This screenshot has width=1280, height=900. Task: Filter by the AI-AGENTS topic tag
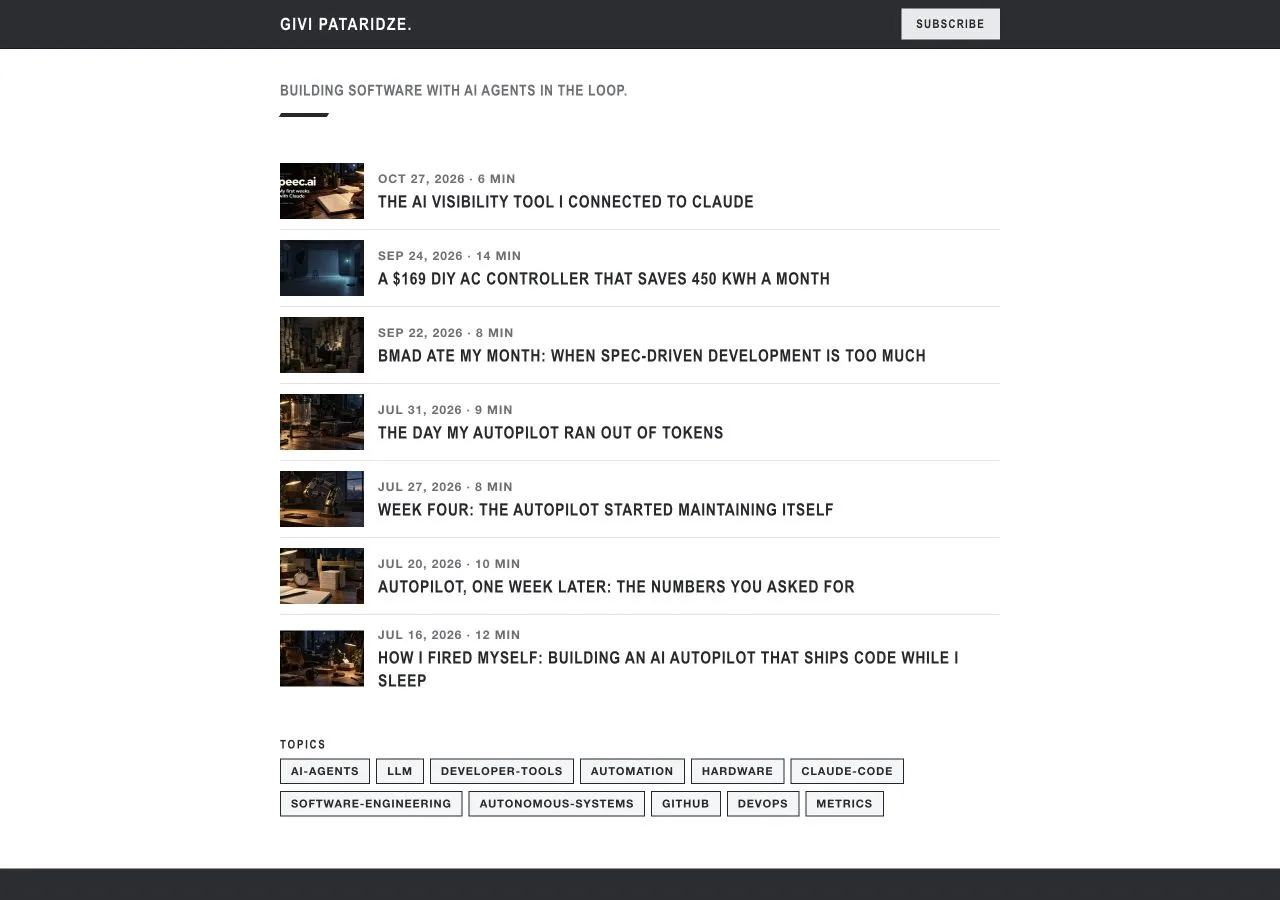(x=325, y=771)
